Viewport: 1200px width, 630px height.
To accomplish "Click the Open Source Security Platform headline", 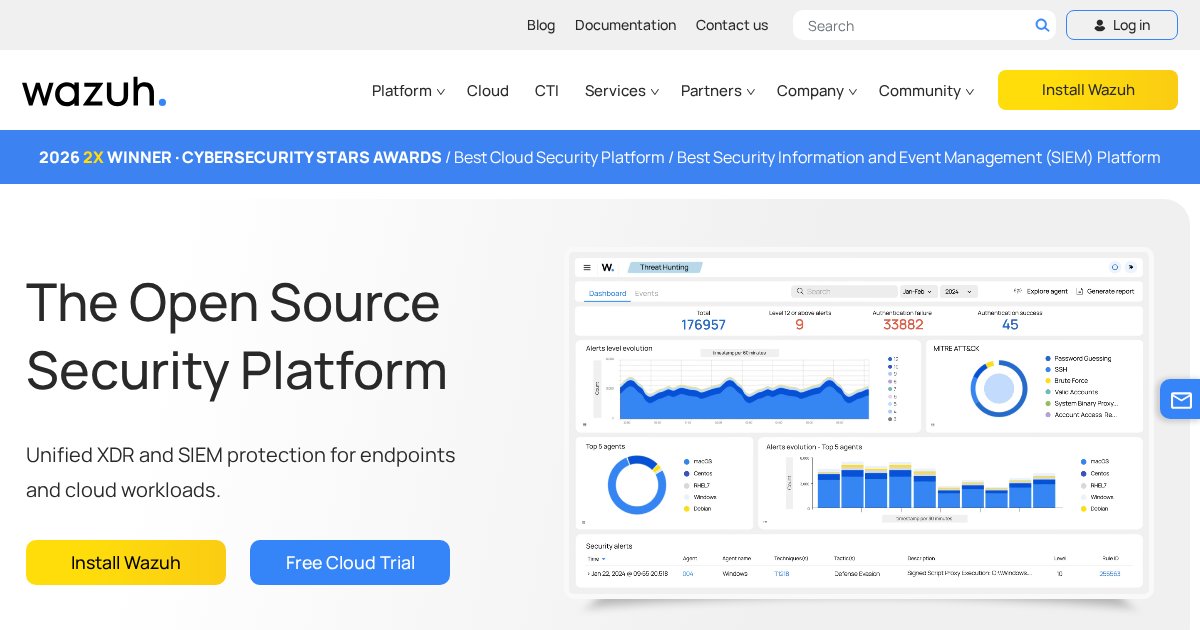I will point(237,335).
